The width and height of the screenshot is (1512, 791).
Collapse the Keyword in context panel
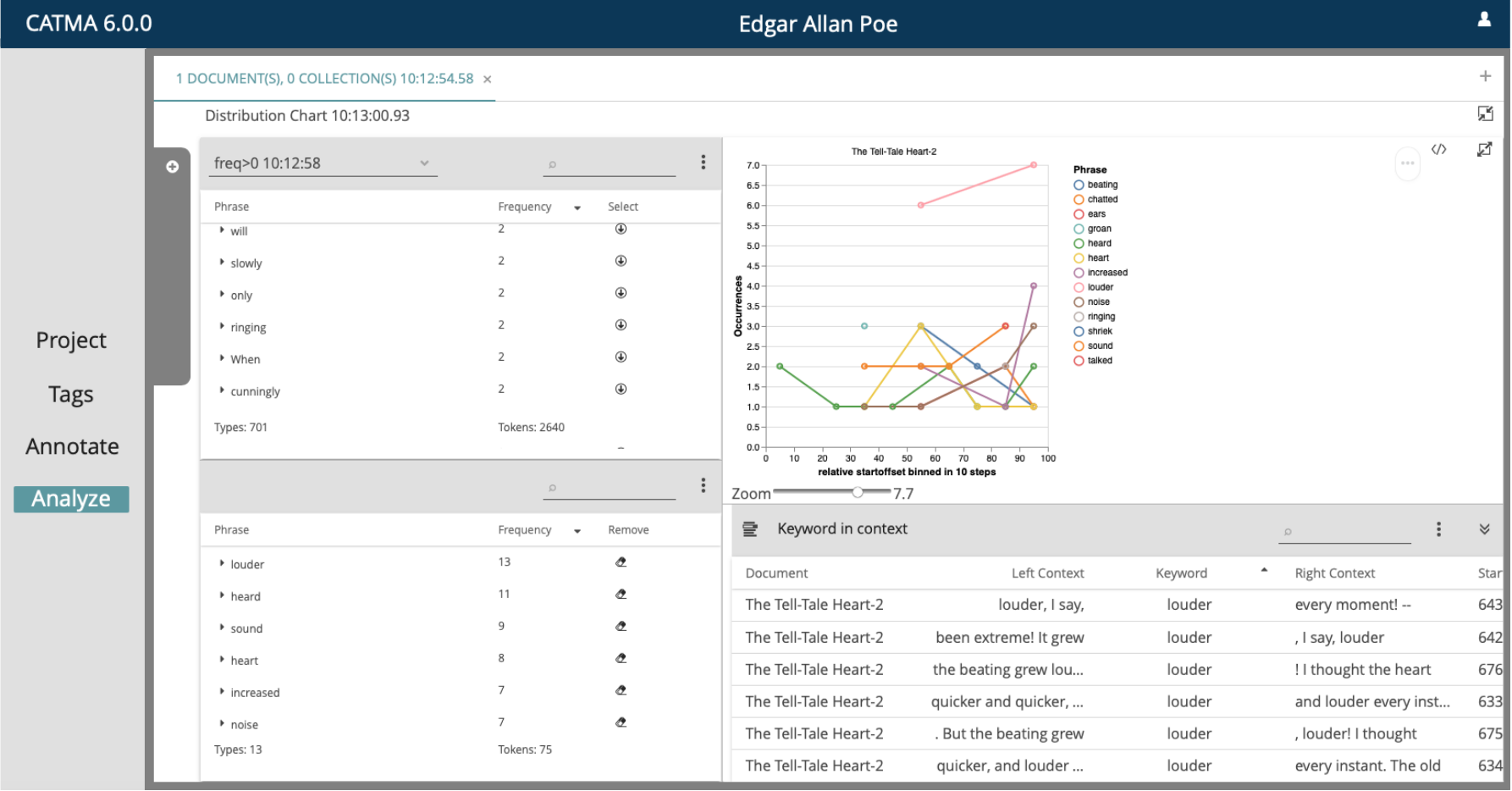tap(1484, 529)
